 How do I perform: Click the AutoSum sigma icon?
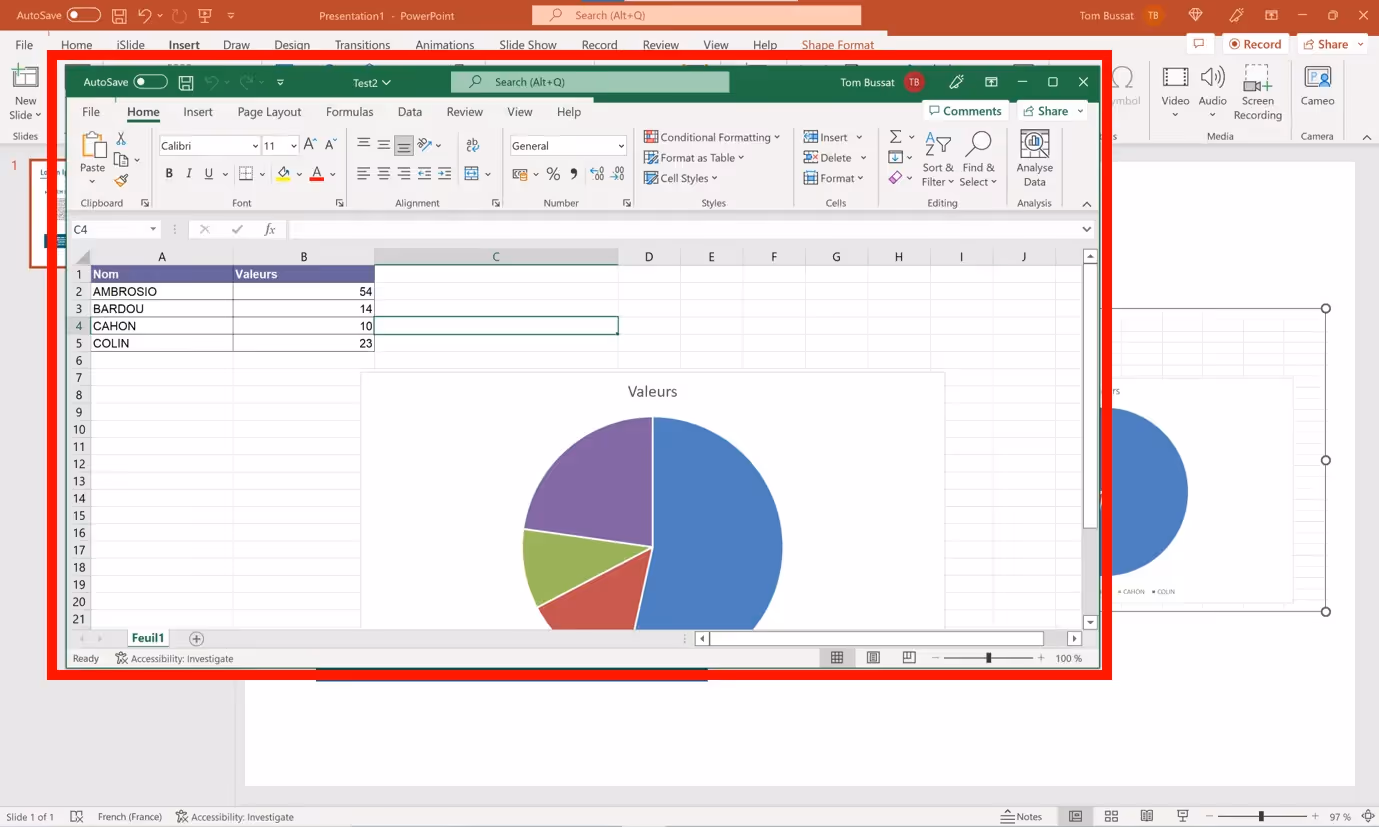(x=896, y=137)
